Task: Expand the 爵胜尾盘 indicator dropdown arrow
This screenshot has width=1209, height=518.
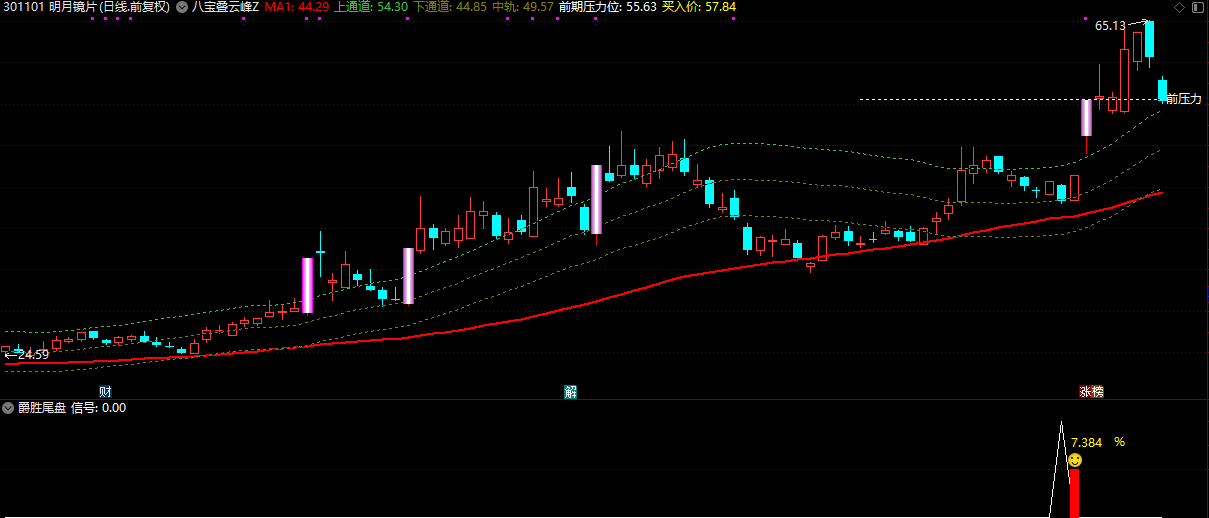Action: click(x=9, y=408)
